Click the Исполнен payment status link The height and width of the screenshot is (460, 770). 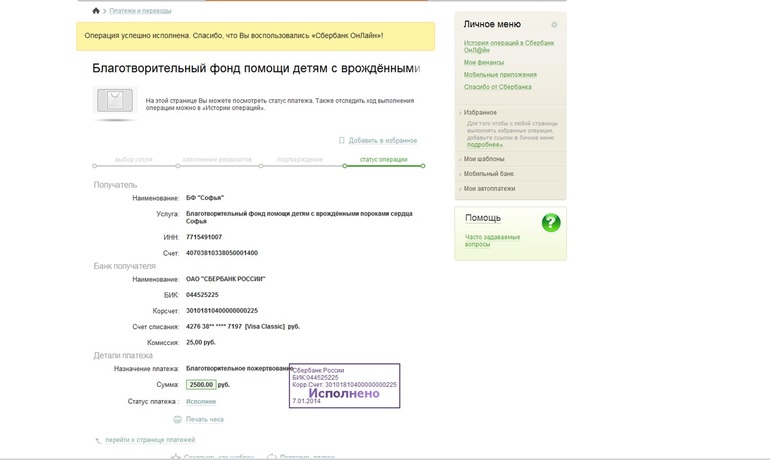(201, 402)
